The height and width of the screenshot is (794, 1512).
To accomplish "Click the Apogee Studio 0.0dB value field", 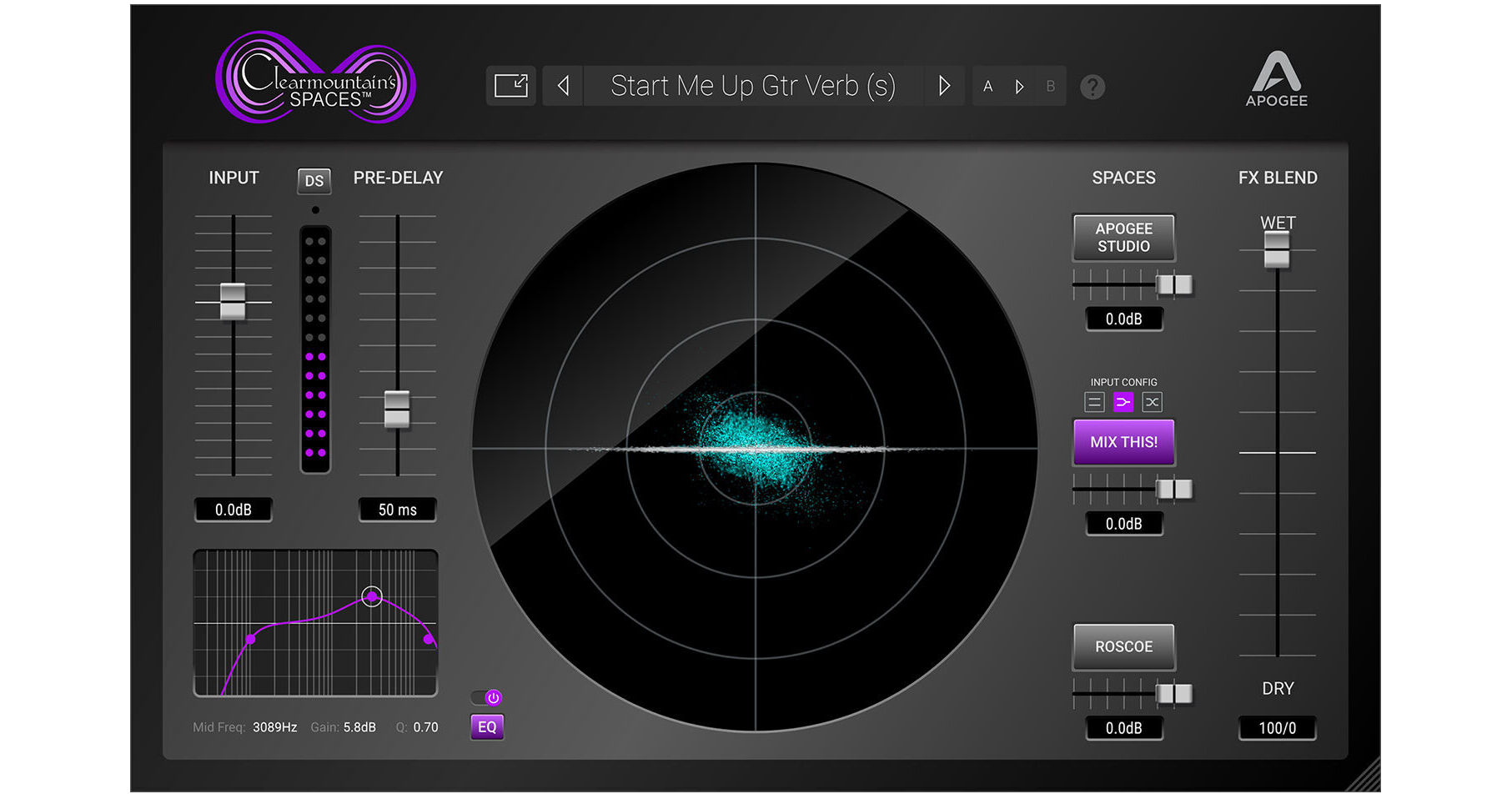I will click(1123, 319).
